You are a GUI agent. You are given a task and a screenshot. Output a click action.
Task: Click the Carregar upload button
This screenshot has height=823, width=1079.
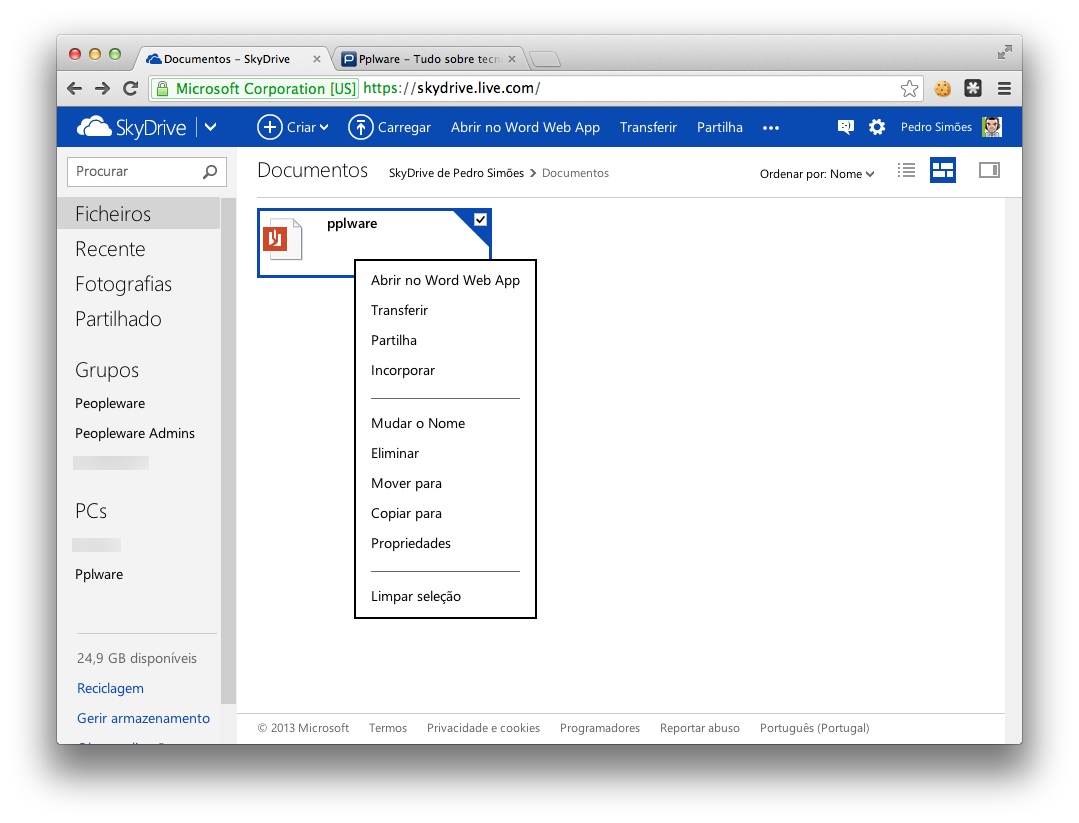click(389, 127)
